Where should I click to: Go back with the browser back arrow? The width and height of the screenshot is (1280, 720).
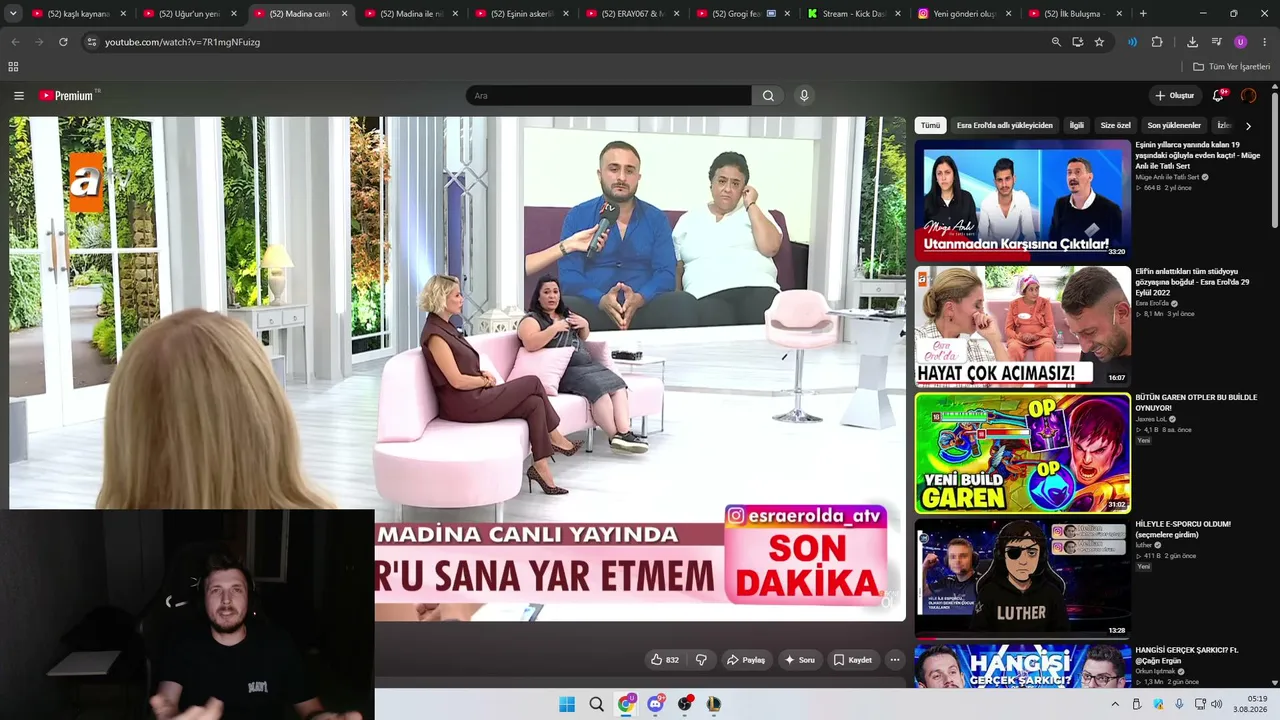[15, 42]
